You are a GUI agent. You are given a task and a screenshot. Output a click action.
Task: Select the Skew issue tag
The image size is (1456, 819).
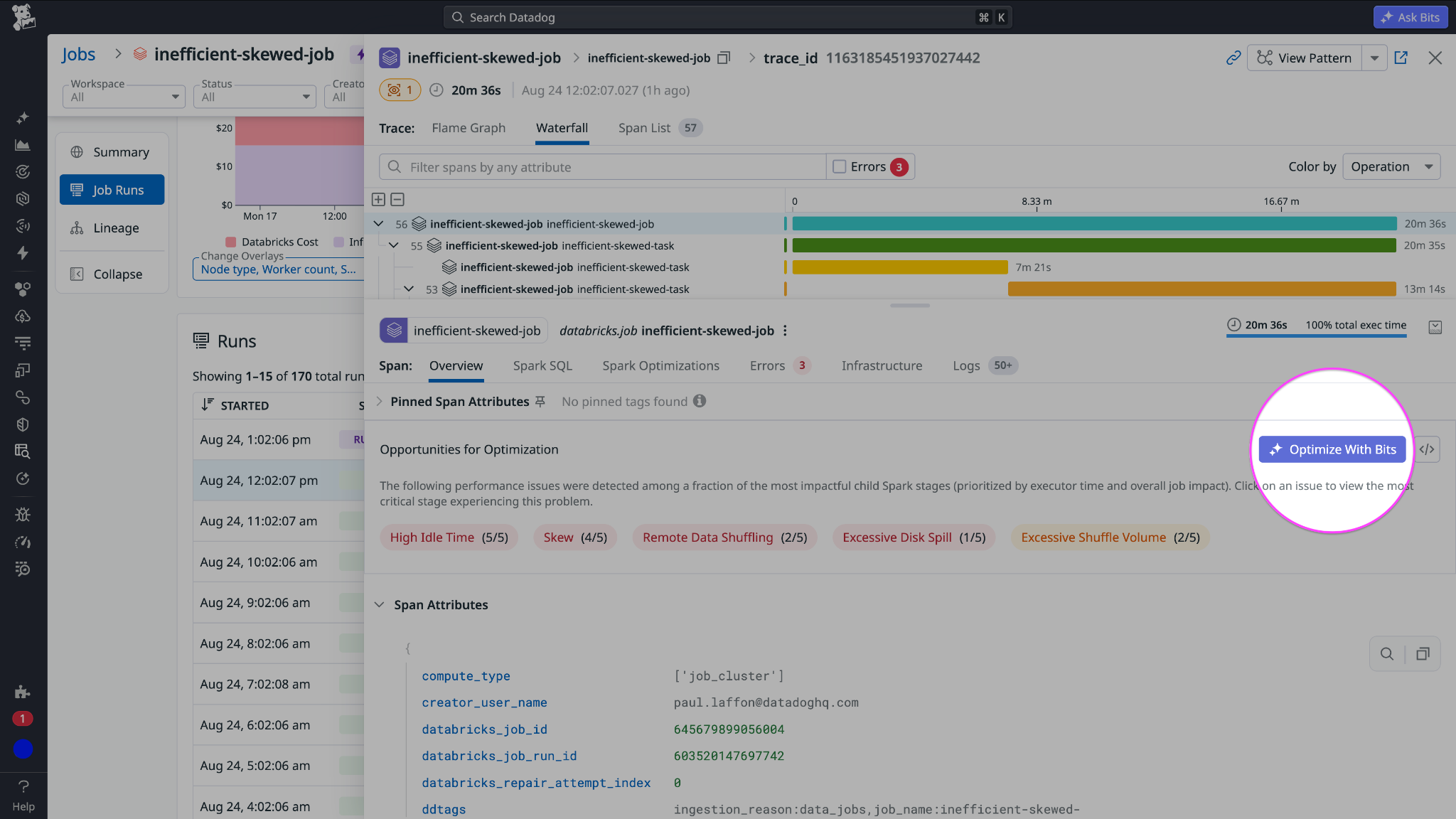575,537
